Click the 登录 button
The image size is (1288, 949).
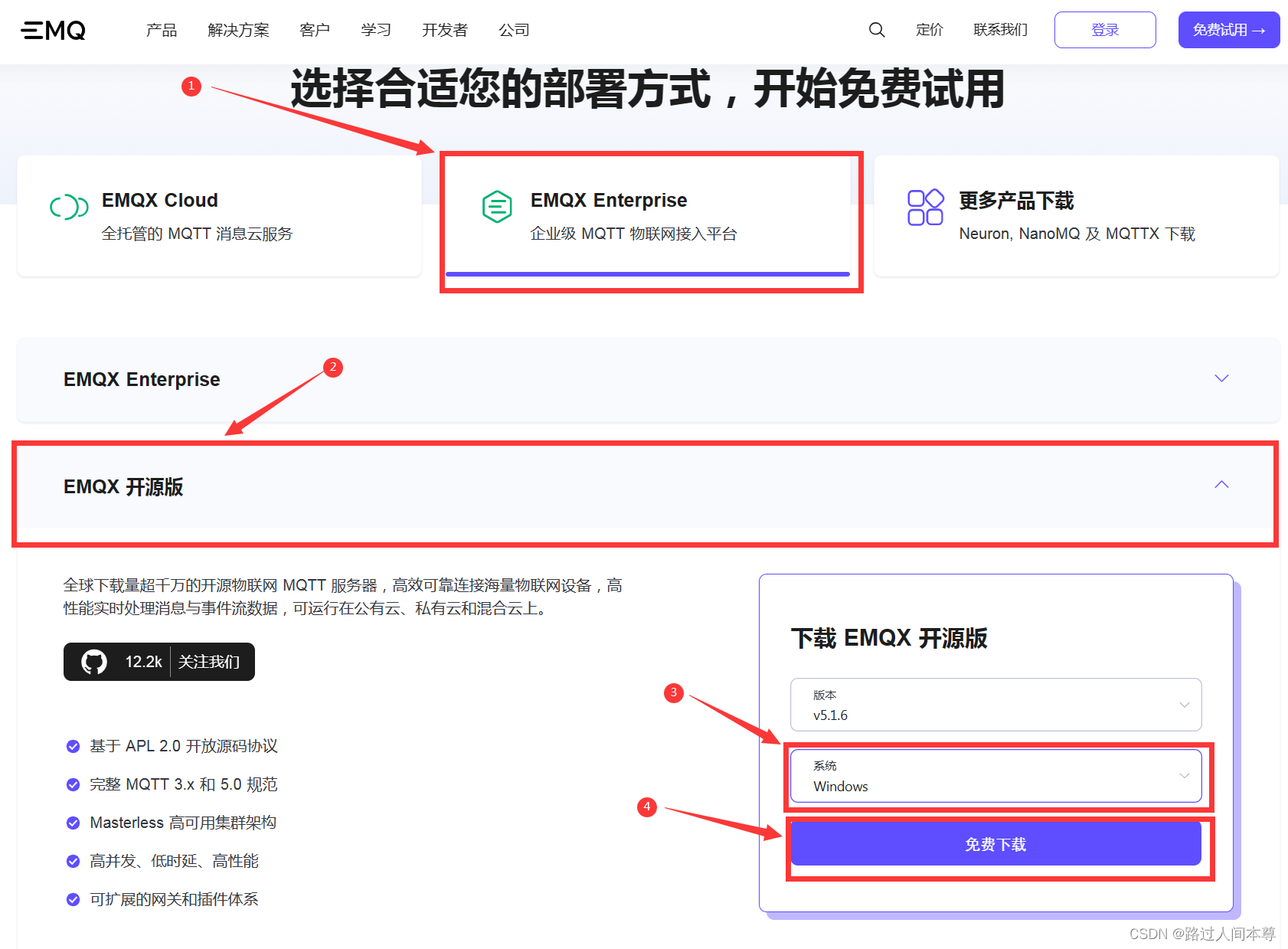pos(1105,30)
